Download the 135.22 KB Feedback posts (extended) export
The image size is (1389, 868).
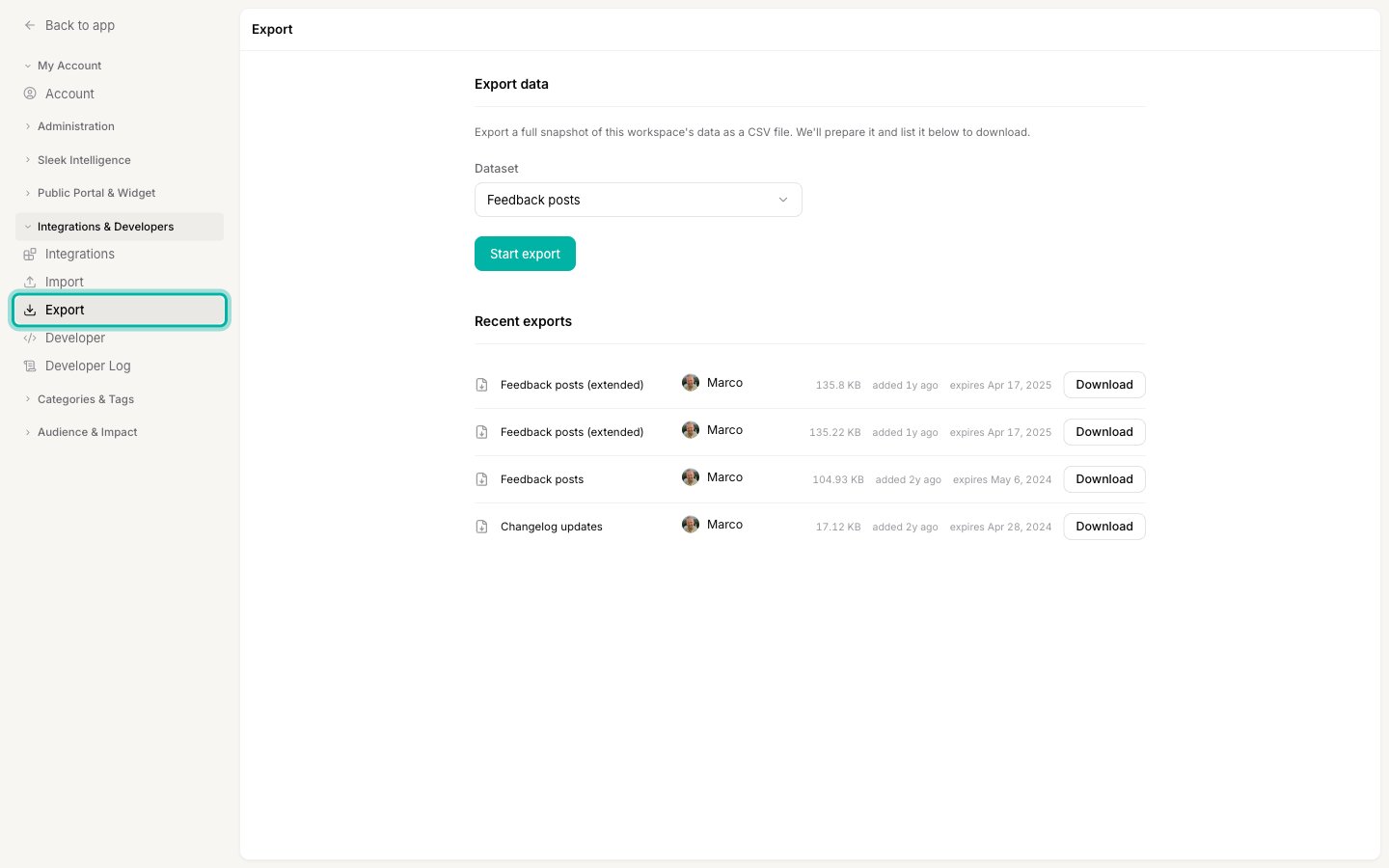(1104, 432)
